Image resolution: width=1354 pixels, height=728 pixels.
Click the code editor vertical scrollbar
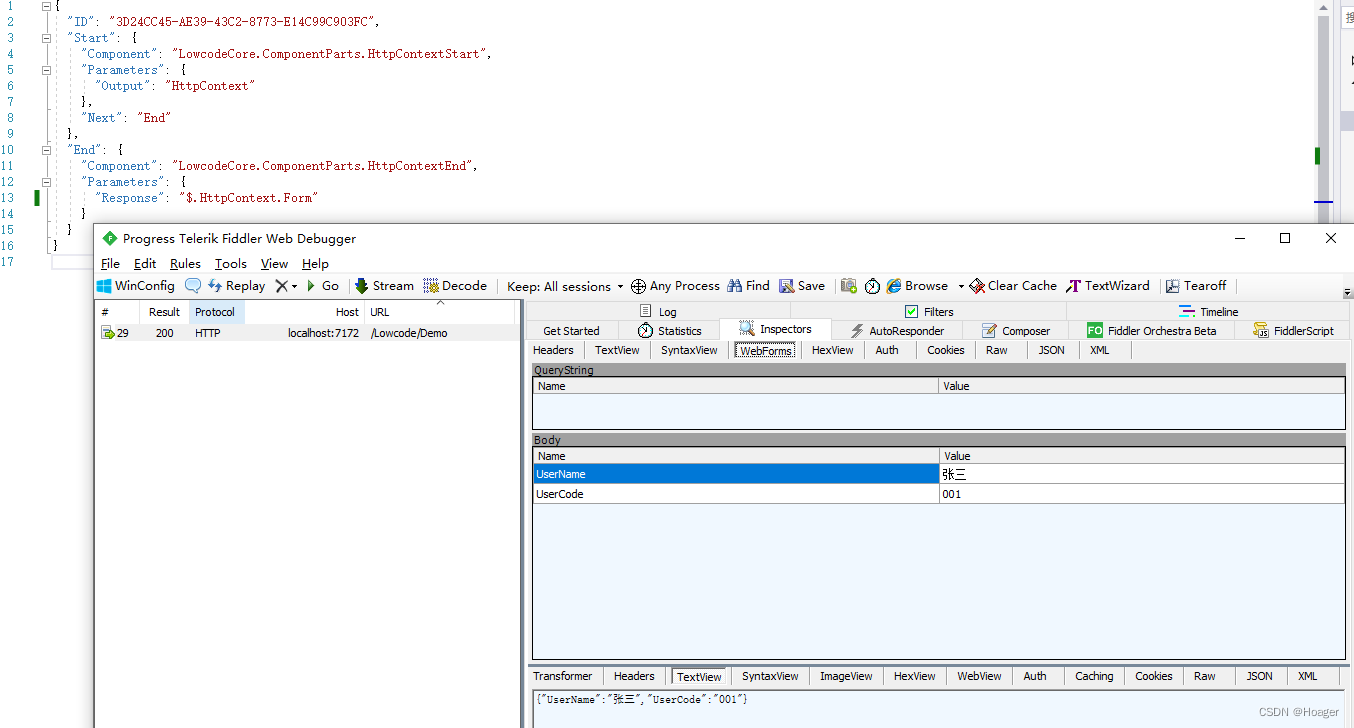tap(1323, 110)
